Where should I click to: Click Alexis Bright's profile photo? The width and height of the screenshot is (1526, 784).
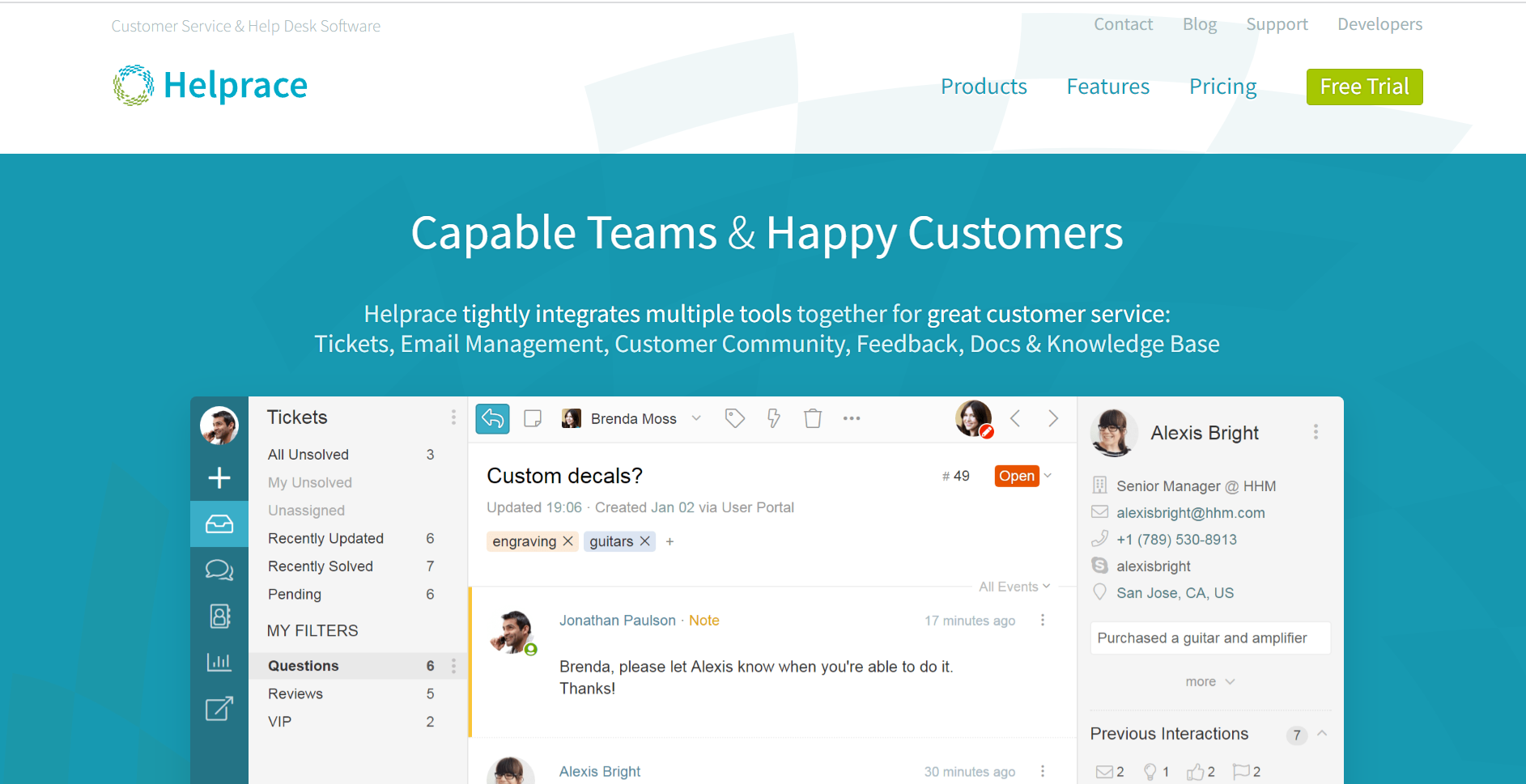pos(1113,432)
